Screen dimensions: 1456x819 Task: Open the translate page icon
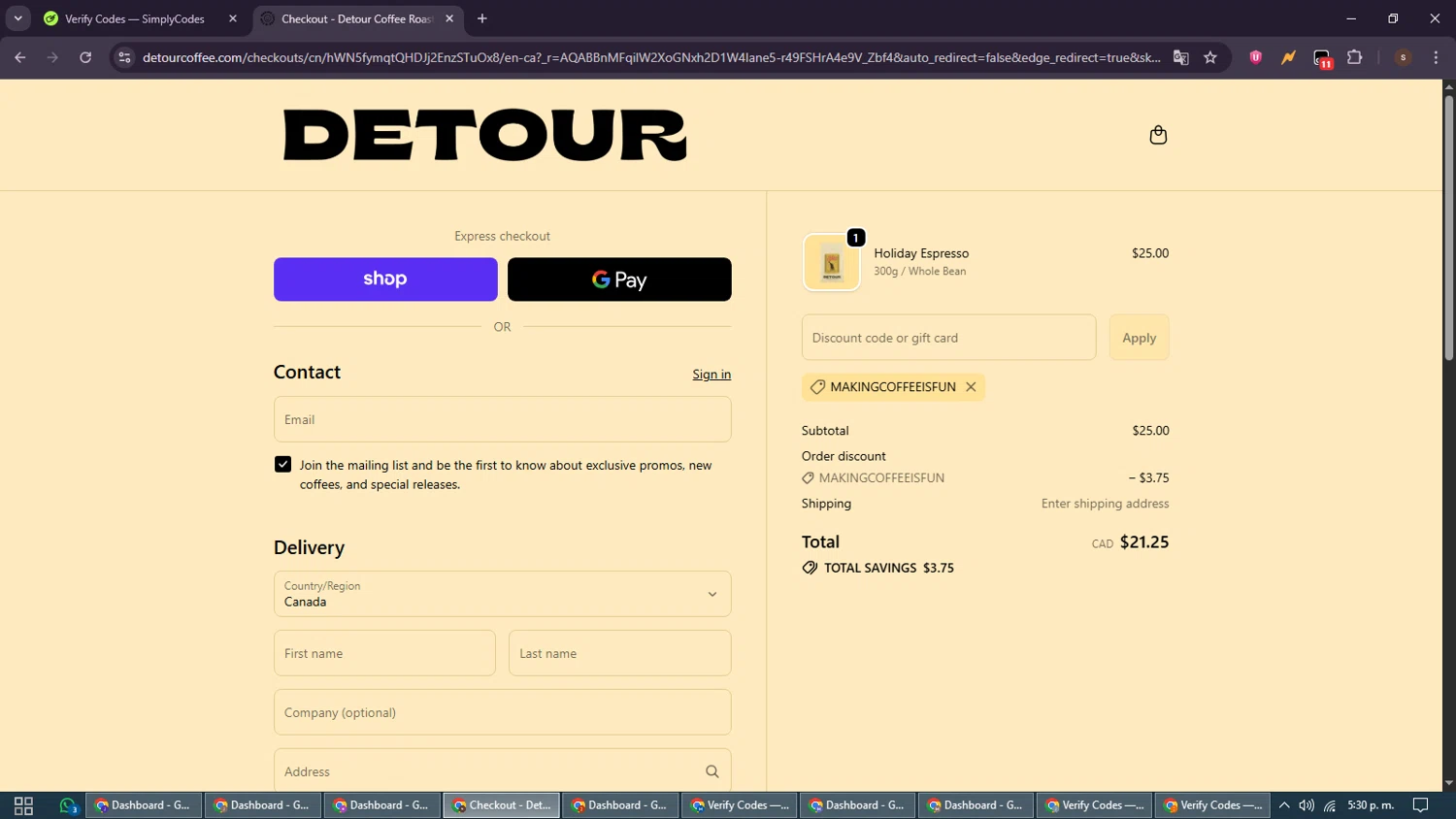coord(1181,57)
